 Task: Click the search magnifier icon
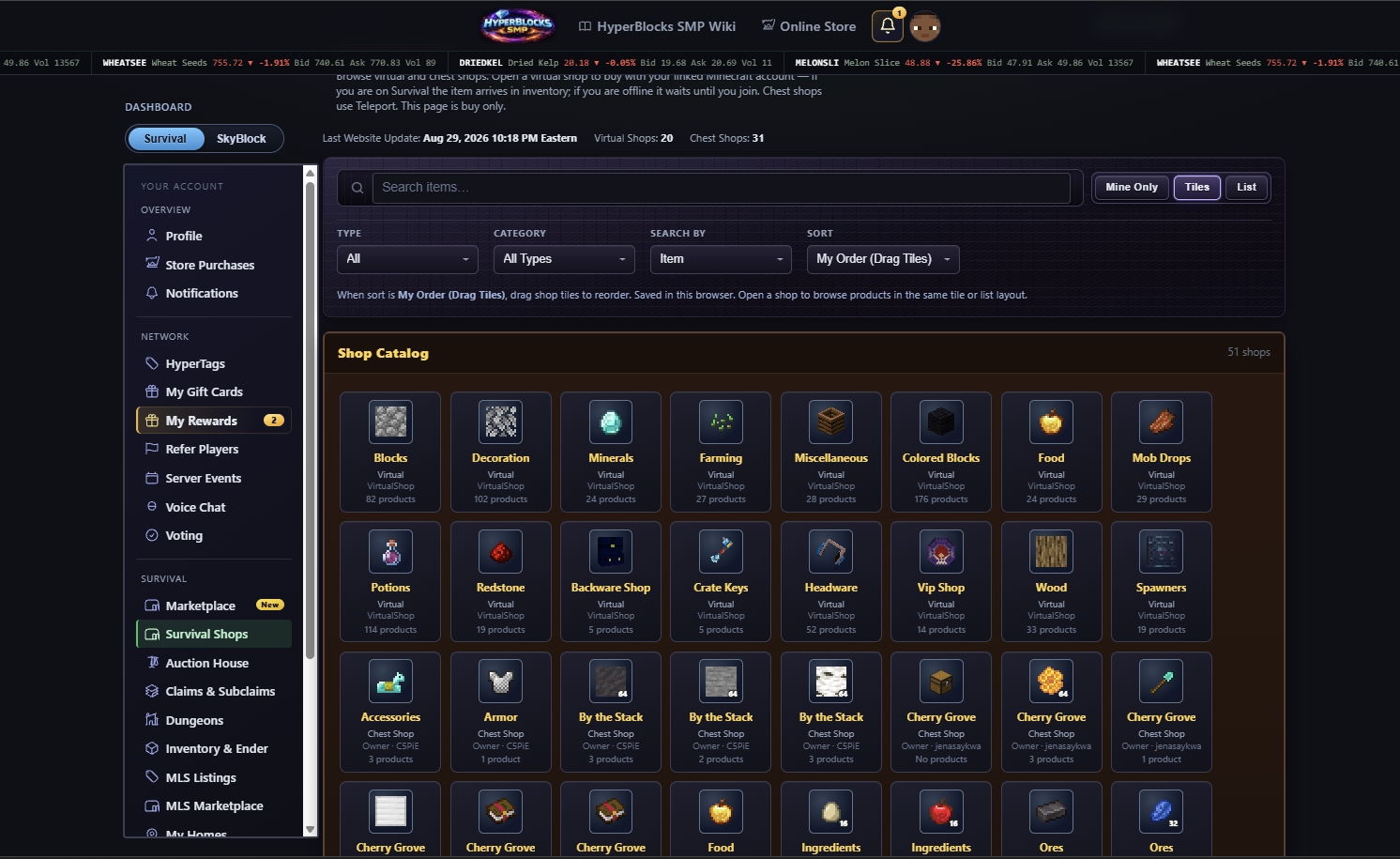[358, 188]
